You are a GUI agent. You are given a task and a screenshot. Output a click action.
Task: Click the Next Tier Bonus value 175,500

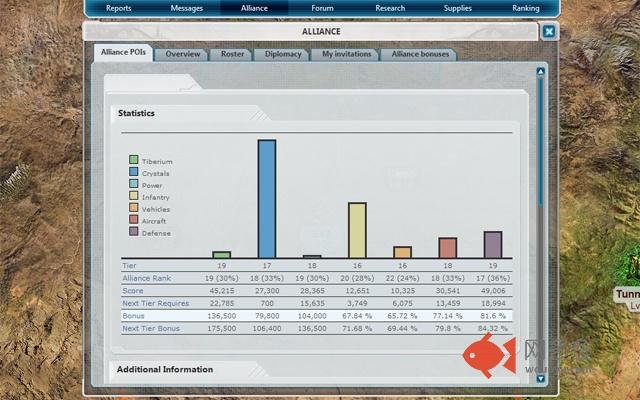tap(222, 329)
